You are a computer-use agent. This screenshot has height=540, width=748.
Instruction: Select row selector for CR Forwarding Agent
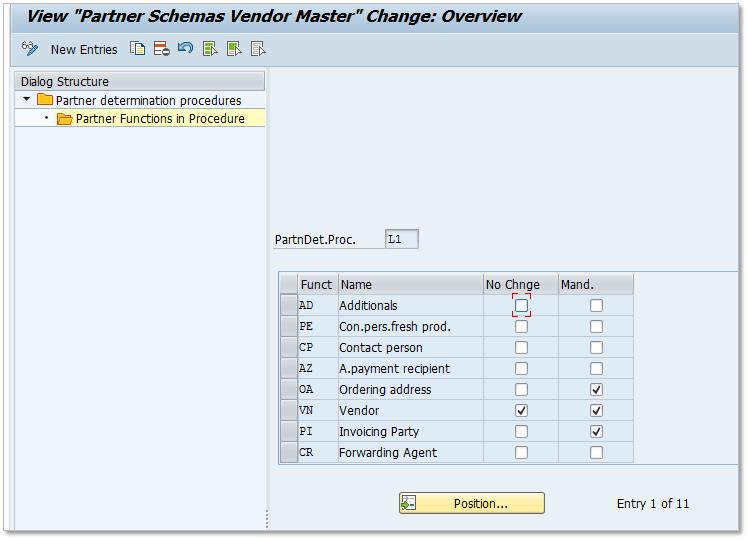pyautogui.click(x=289, y=452)
